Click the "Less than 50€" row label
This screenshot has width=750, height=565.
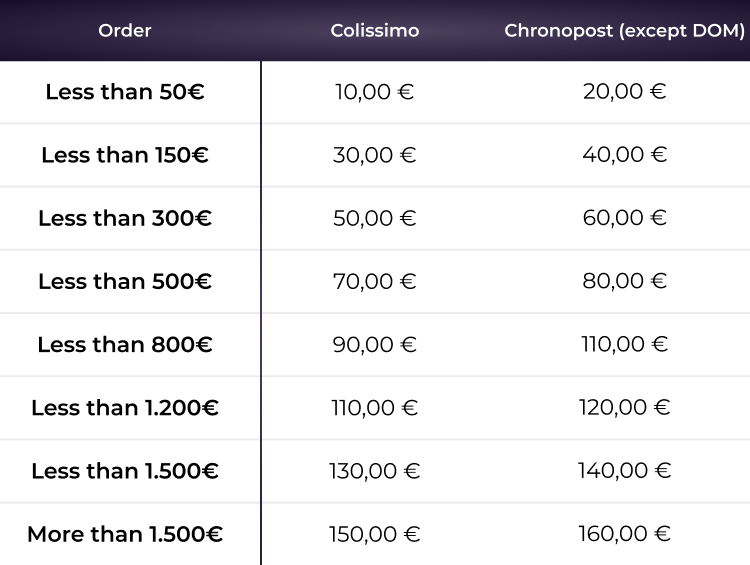(x=125, y=92)
